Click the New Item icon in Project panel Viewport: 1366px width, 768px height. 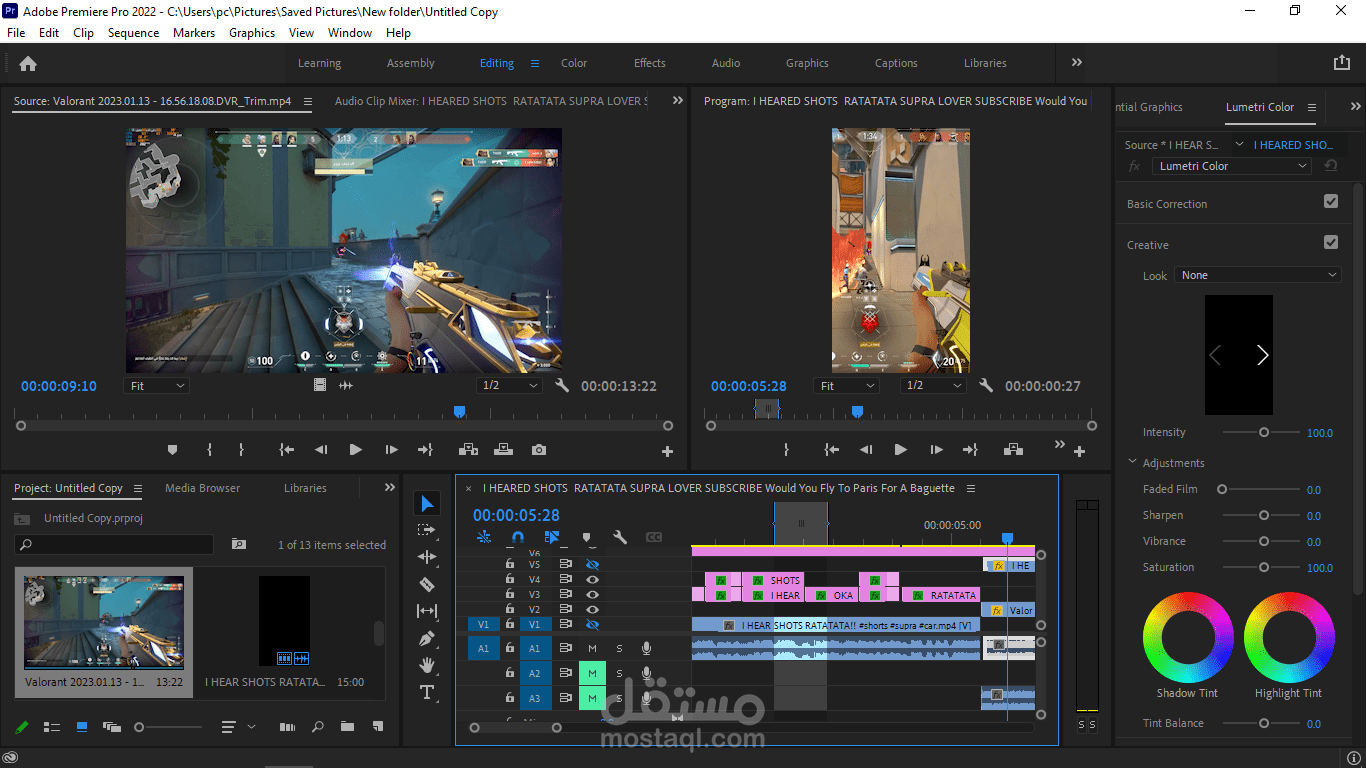377,726
